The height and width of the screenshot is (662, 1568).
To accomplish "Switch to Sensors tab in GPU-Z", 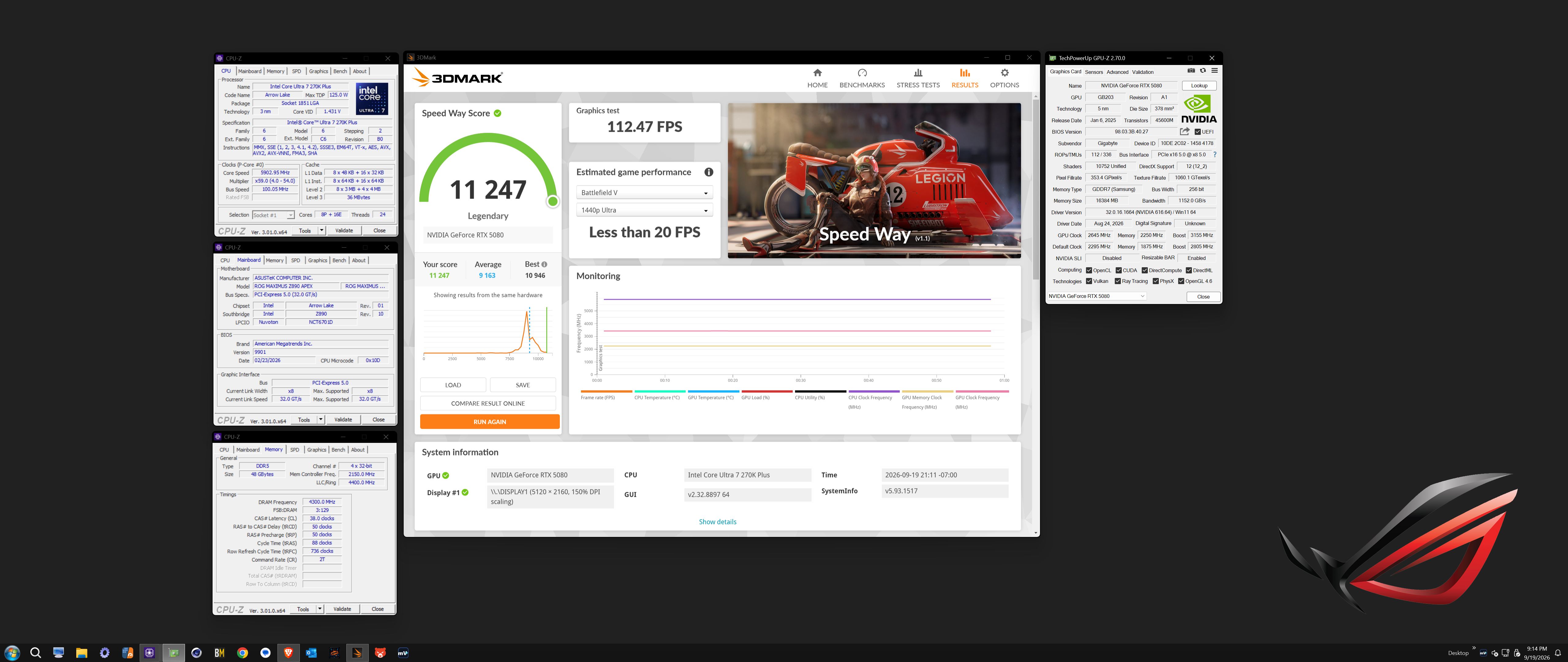I will [x=1094, y=72].
